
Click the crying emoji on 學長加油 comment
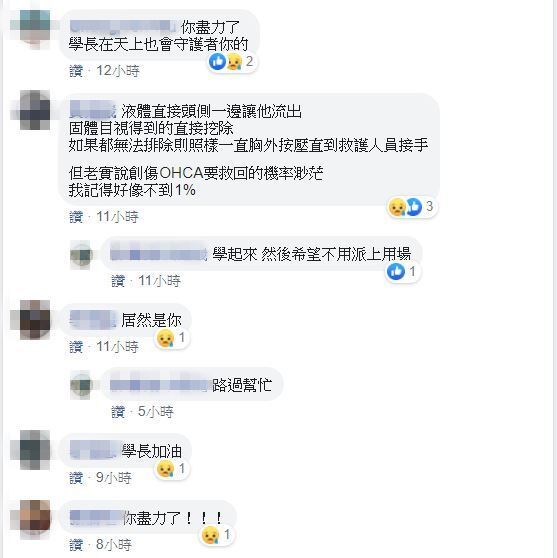pos(165,469)
